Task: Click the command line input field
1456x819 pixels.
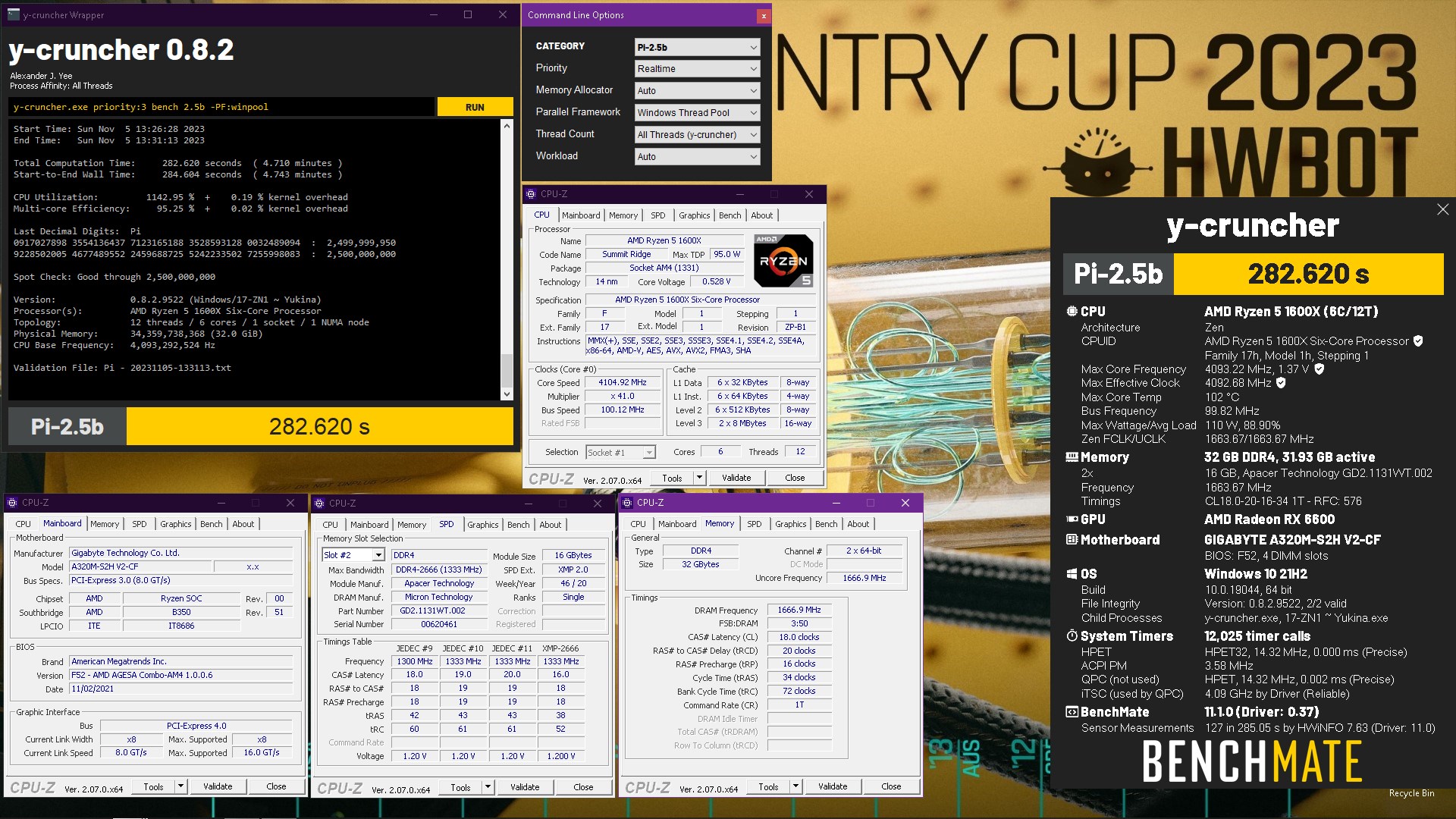Action: pos(222,107)
